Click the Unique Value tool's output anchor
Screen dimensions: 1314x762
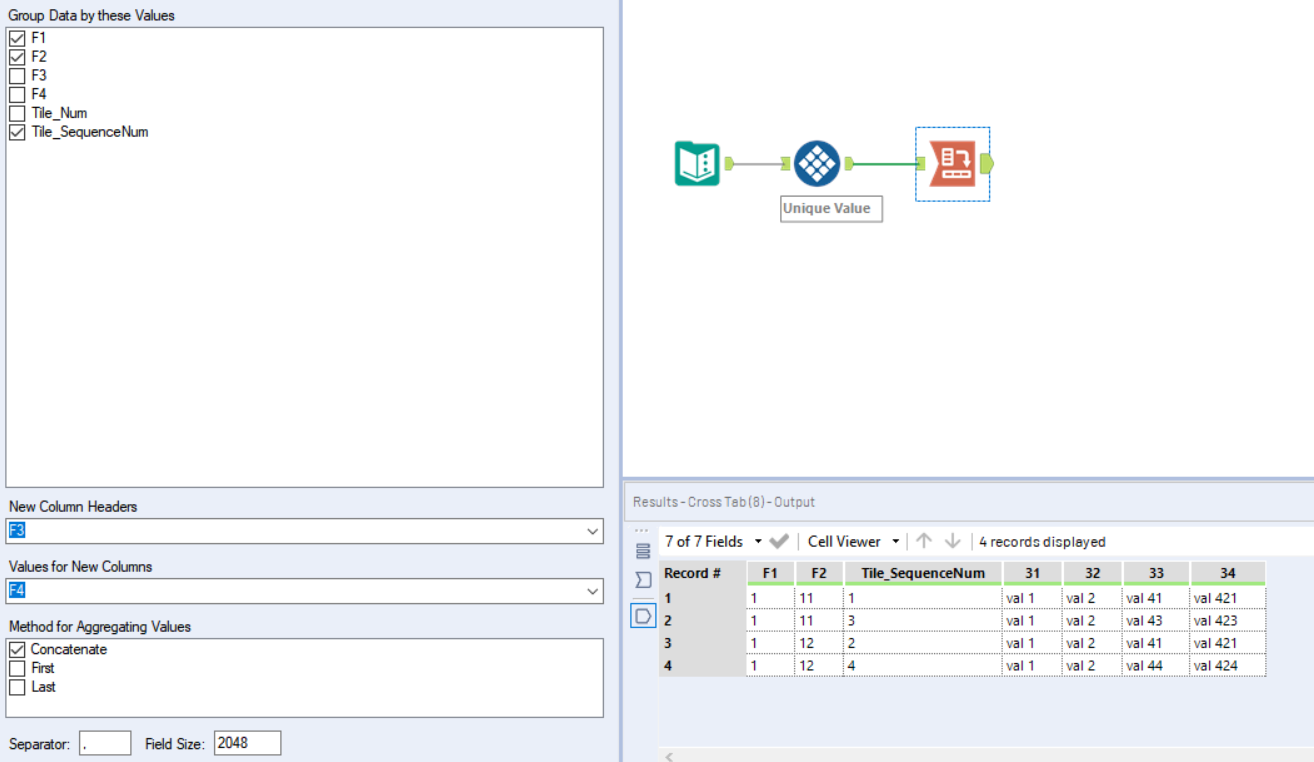(848, 163)
